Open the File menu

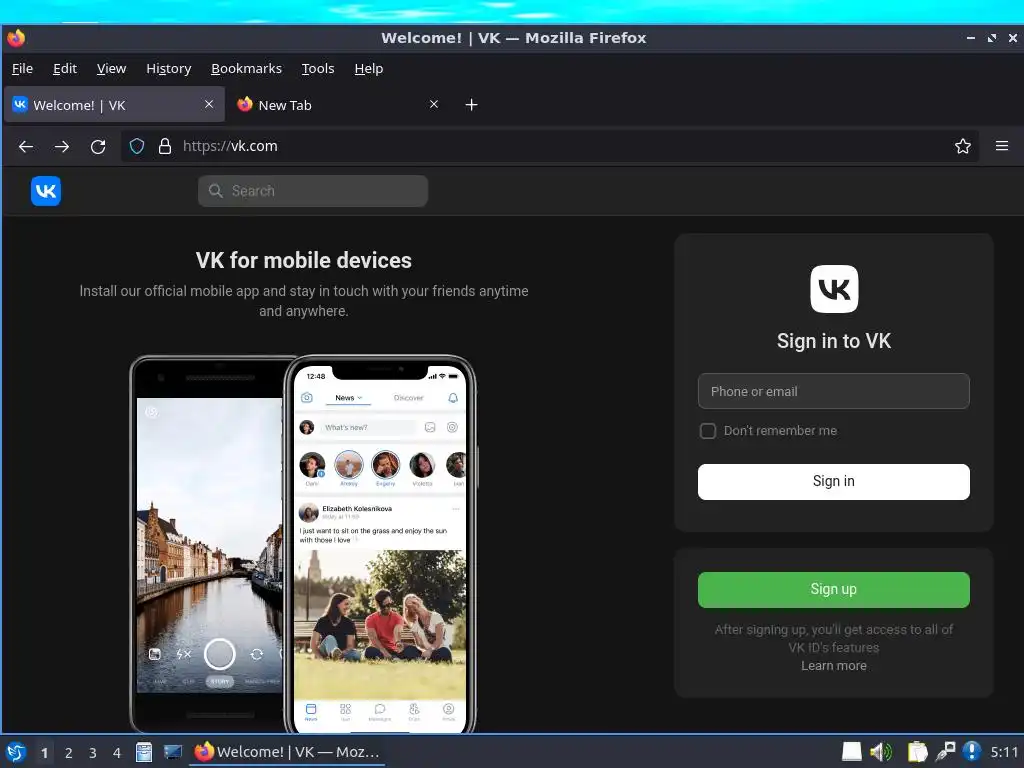tap(22, 69)
